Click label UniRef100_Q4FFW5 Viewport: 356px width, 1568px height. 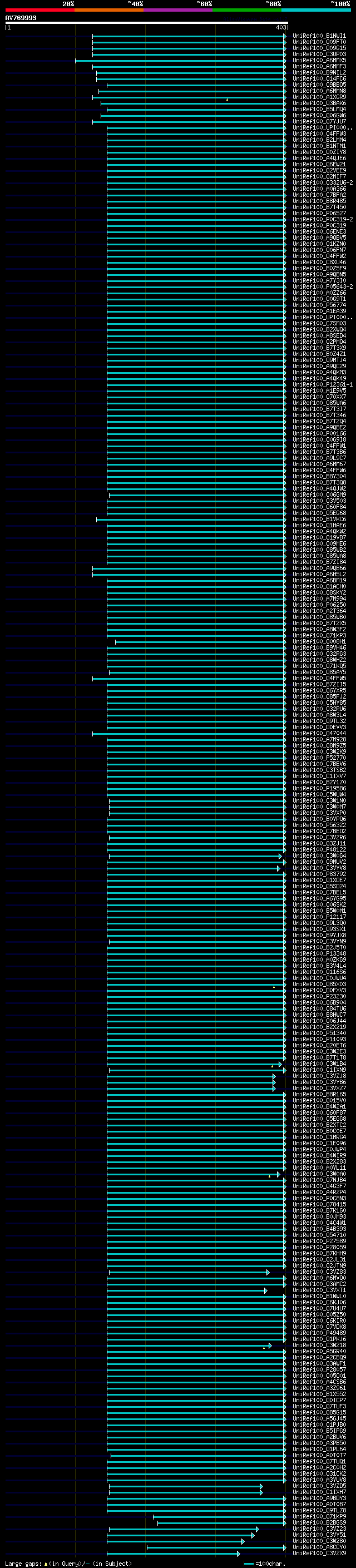pyautogui.click(x=319, y=678)
